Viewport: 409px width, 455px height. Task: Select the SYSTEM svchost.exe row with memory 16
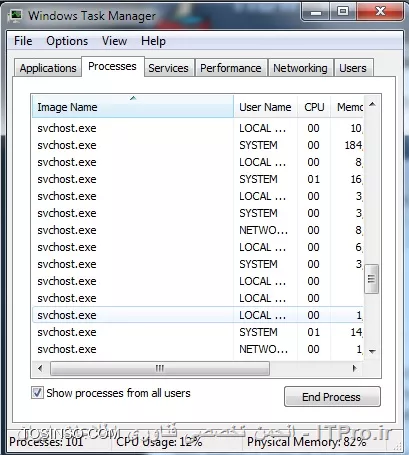pos(197,179)
